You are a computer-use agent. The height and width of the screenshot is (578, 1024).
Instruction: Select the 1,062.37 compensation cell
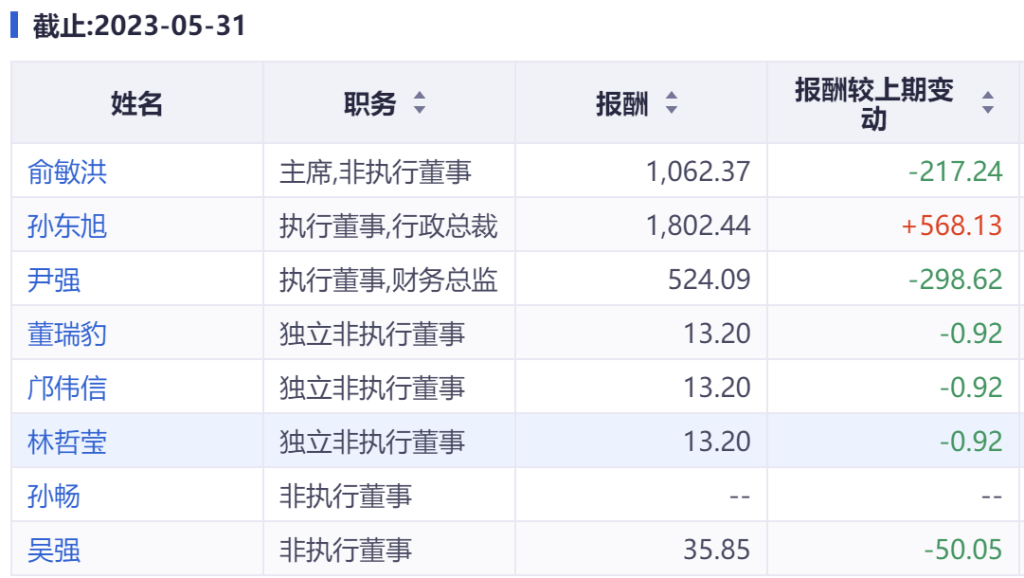point(698,172)
